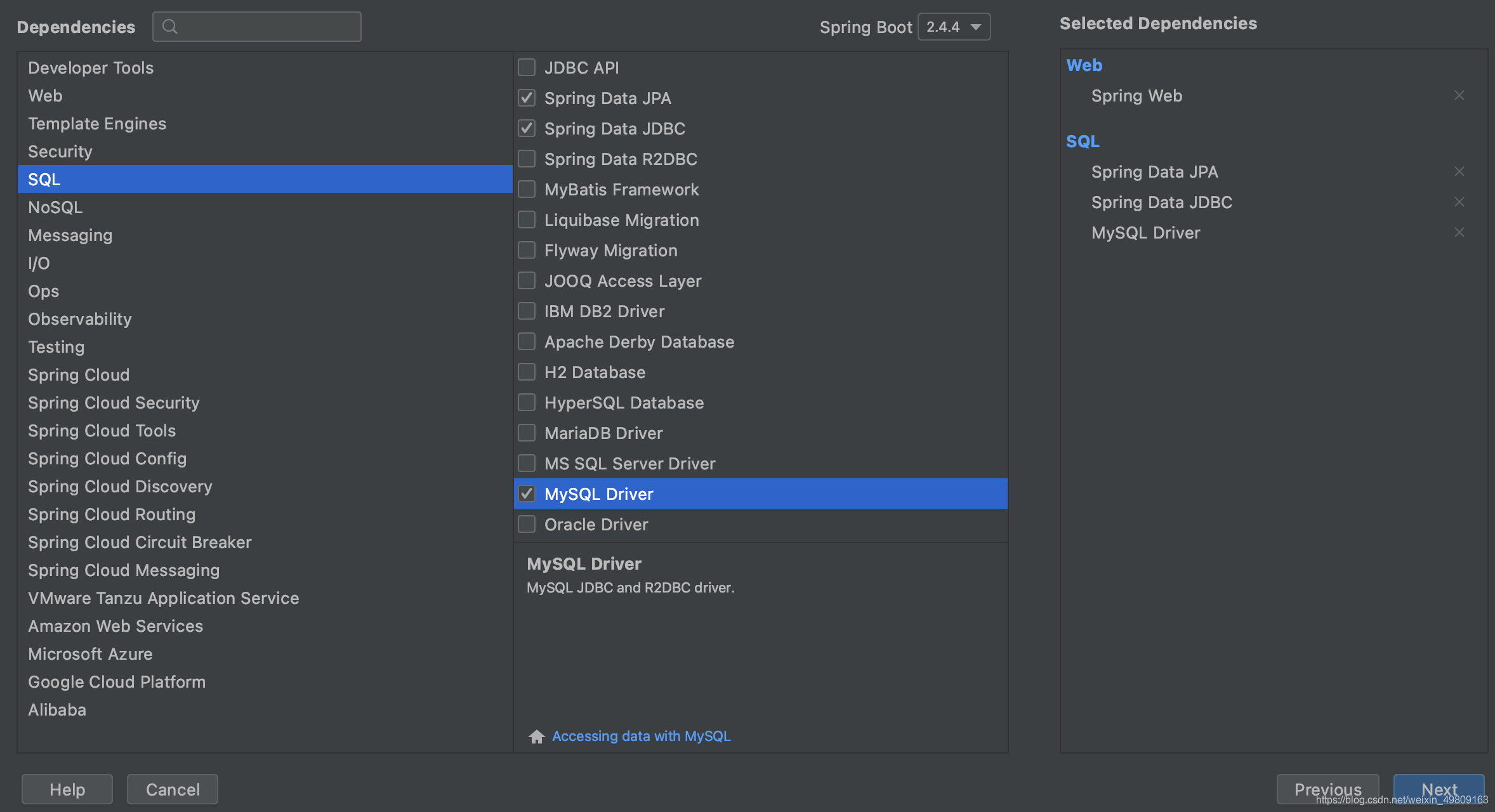Viewport: 1495px width, 812px height.
Task: Click the Cancel button
Action: [x=173, y=789]
